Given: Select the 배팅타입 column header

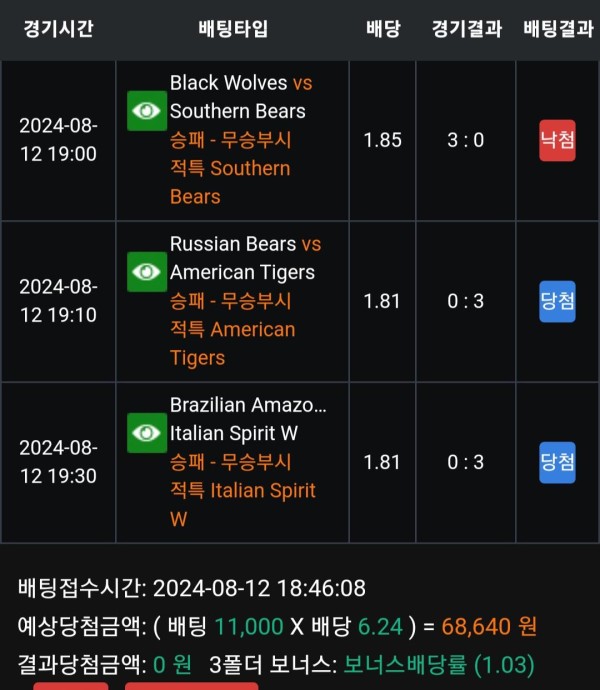Looking at the screenshot, I should tap(233, 29).
